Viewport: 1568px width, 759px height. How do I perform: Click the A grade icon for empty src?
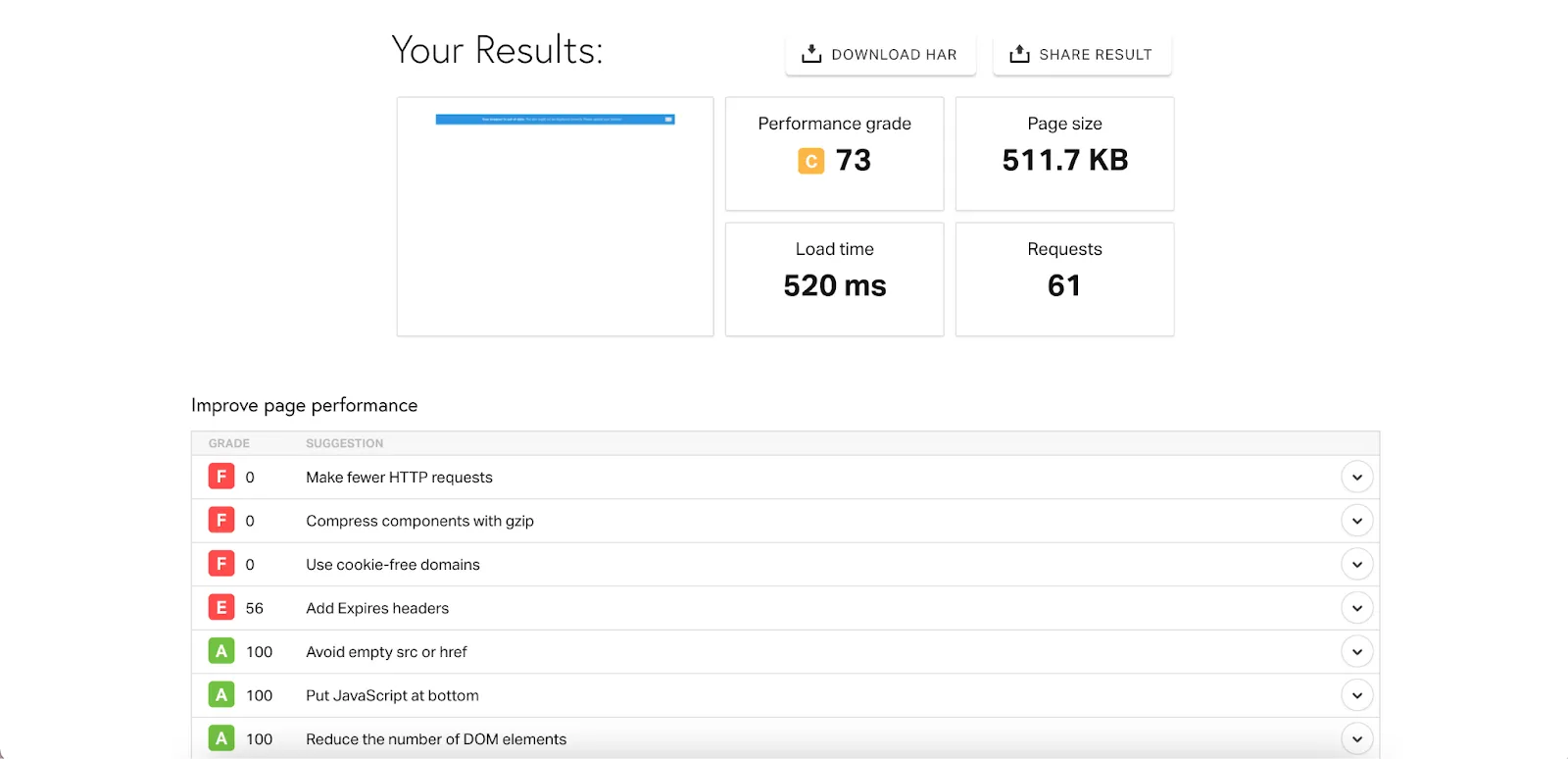[221, 651]
